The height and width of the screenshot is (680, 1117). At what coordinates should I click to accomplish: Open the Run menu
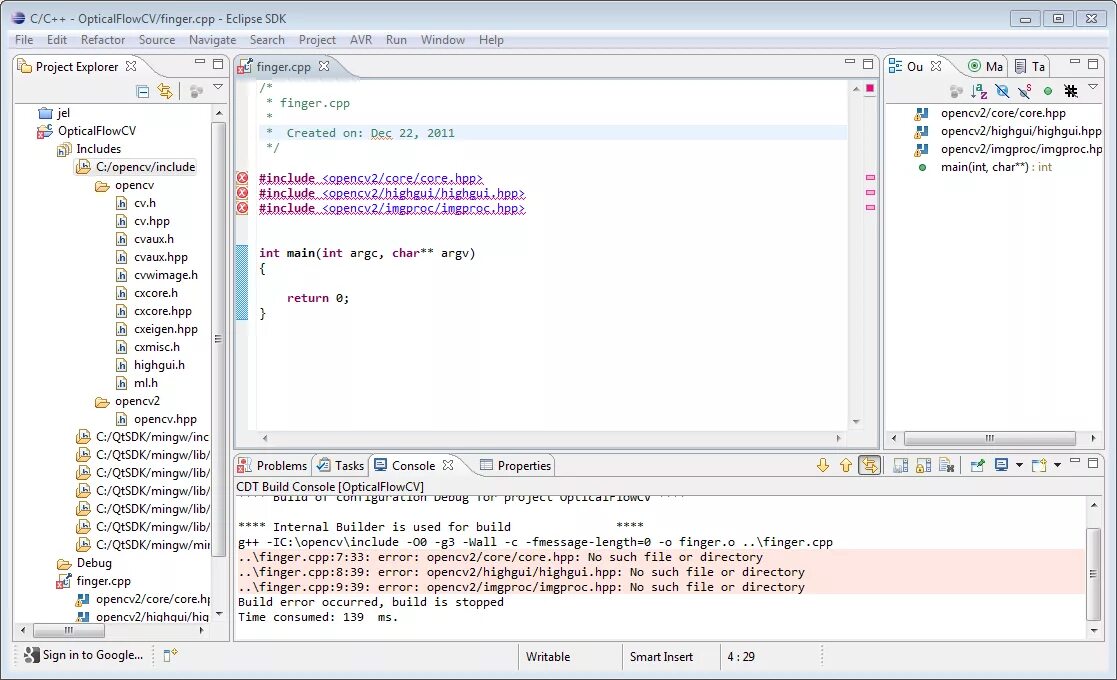point(396,40)
